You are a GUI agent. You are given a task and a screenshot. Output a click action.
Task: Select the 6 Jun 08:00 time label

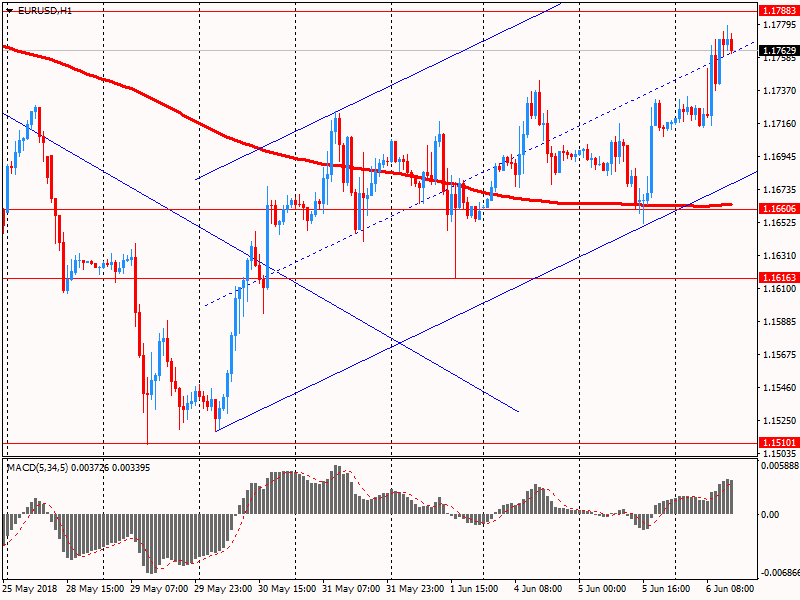(x=730, y=589)
